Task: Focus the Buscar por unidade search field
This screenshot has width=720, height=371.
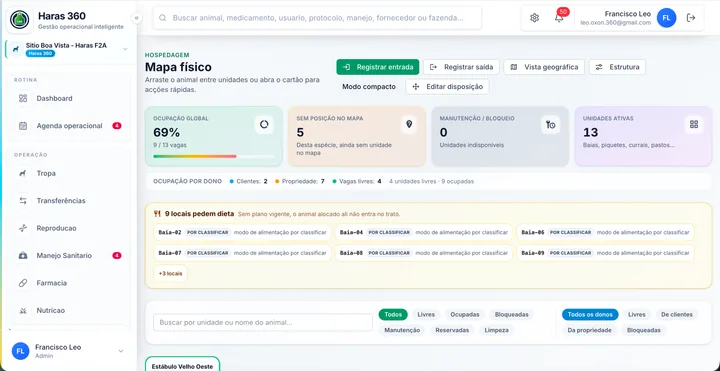Action: pos(263,322)
